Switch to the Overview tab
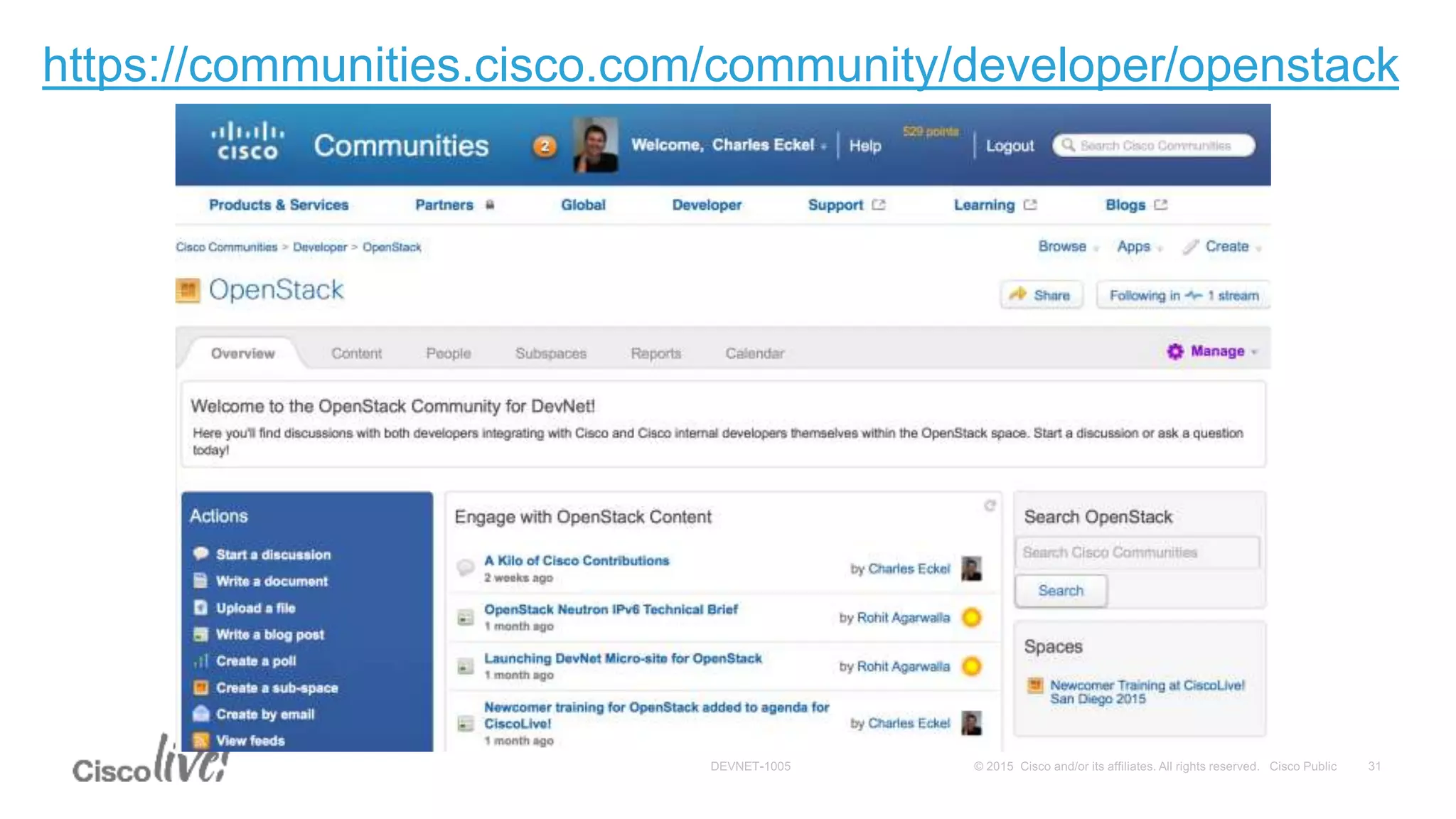 242,353
